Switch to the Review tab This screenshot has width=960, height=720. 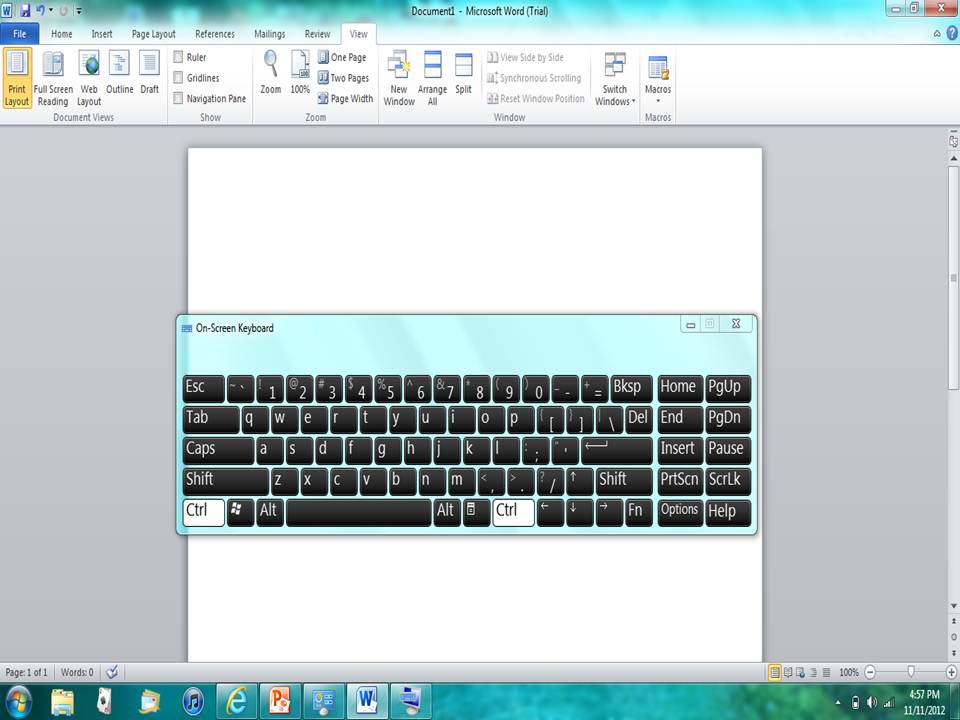[x=317, y=34]
